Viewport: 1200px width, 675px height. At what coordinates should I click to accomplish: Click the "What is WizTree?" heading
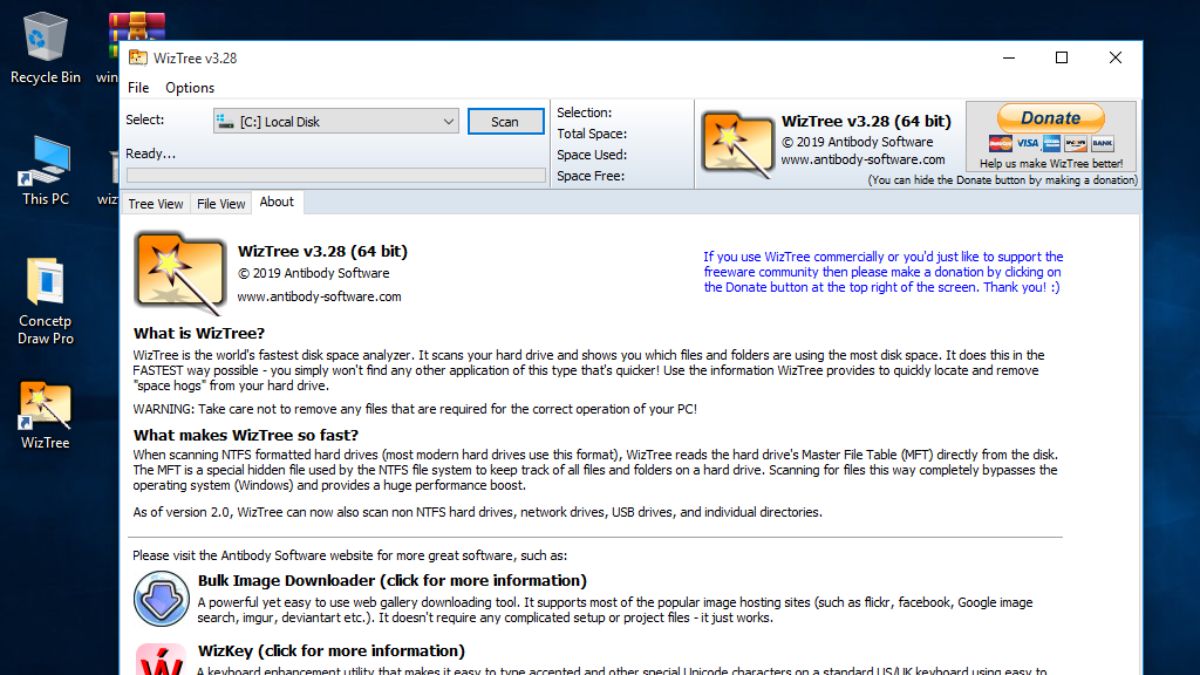199,333
